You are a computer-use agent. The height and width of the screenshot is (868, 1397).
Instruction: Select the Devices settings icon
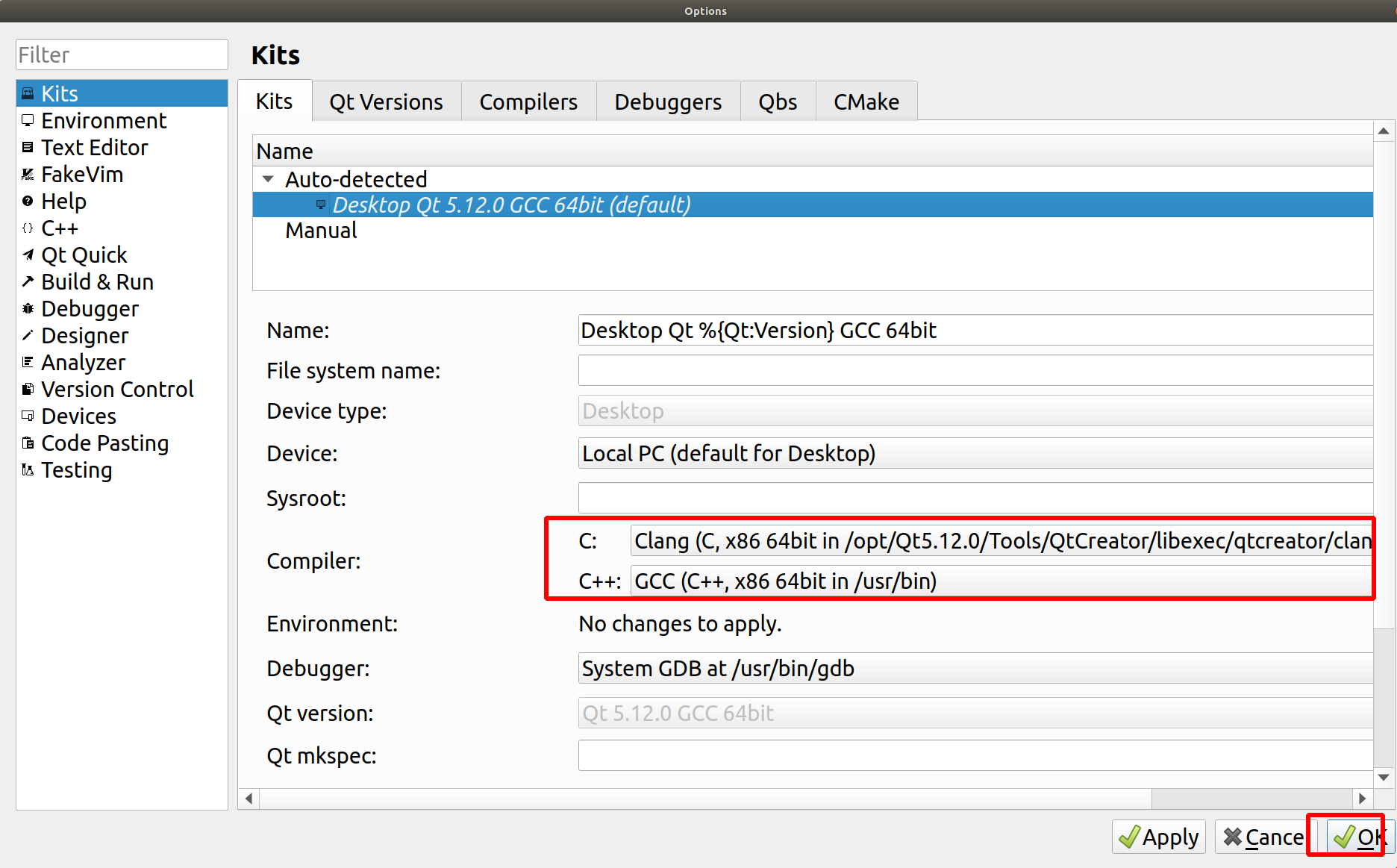tap(28, 416)
